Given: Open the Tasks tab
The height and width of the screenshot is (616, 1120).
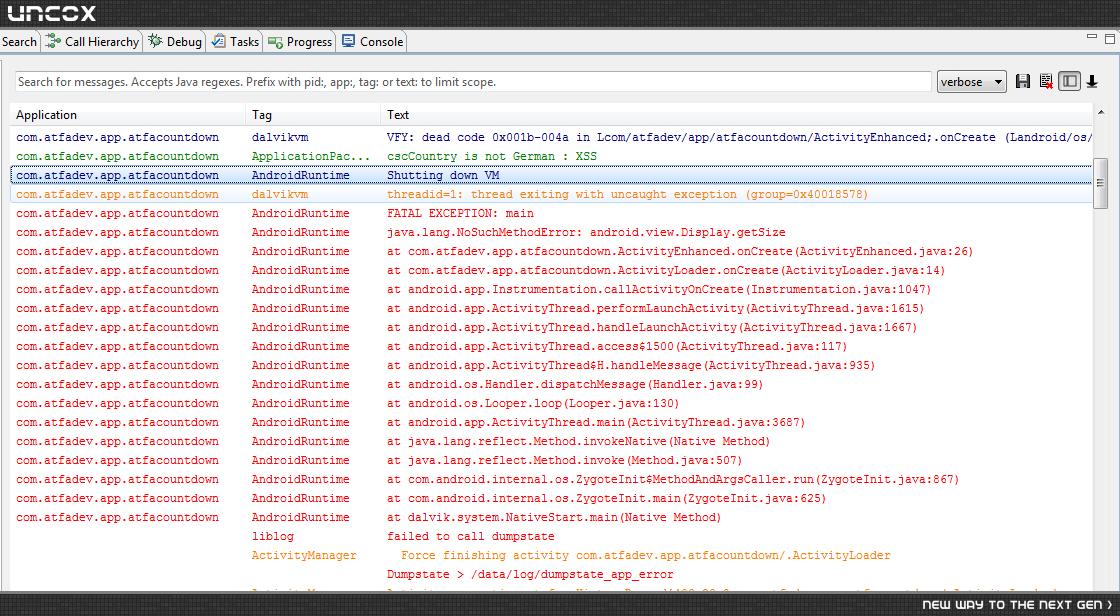Looking at the screenshot, I should coord(235,41).
